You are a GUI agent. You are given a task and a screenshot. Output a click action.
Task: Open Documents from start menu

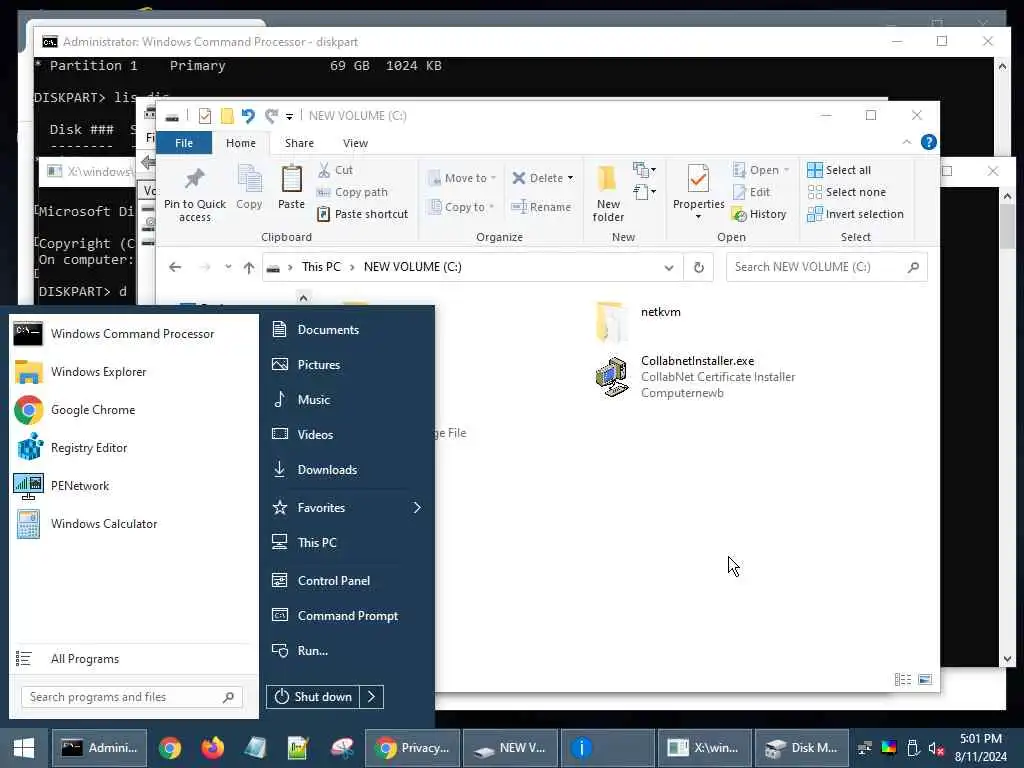[x=315, y=330]
